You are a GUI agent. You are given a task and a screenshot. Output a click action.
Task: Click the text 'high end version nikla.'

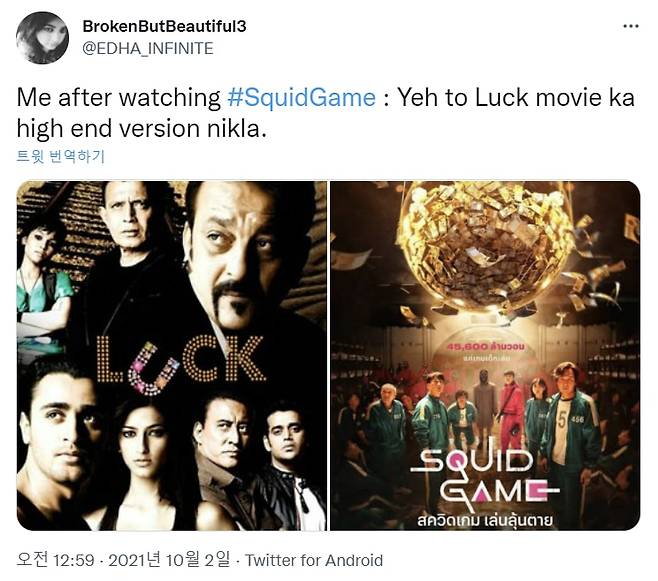141,128
